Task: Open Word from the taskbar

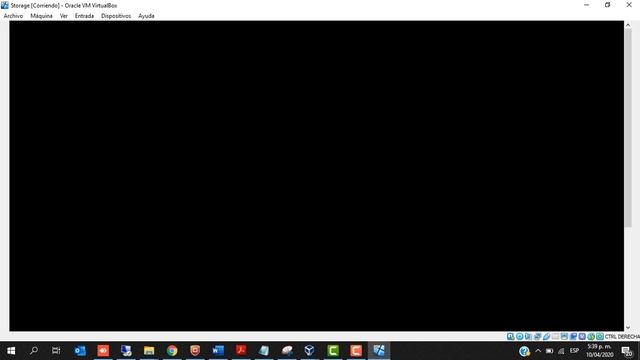Action: point(218,351)
